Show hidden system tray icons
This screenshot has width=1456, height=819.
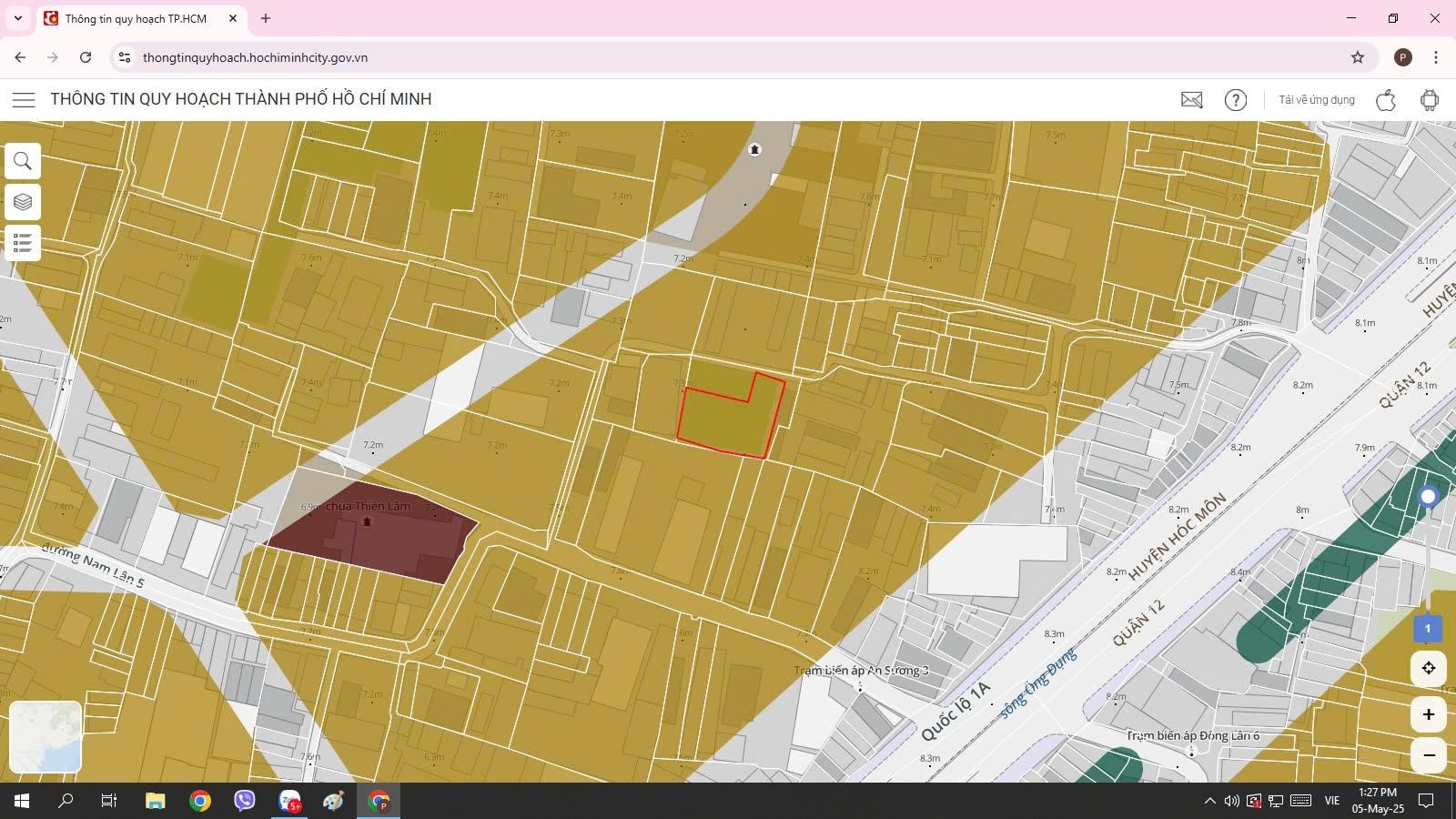click(1209, 801)
